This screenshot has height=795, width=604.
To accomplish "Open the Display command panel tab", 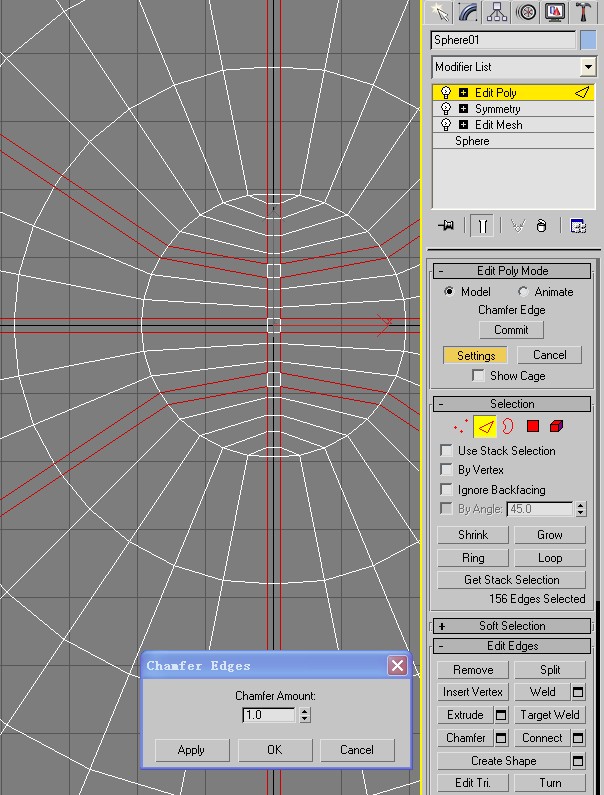I will 555,12.
